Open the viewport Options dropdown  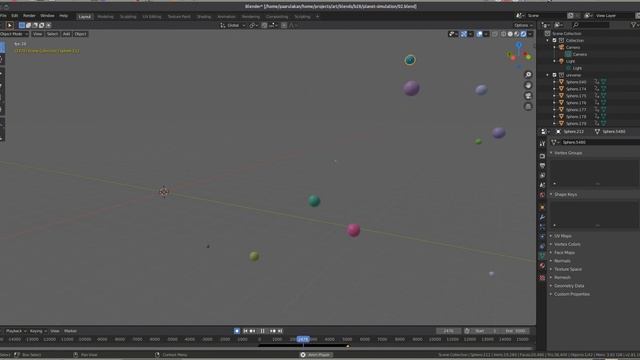tap(523, 25)
